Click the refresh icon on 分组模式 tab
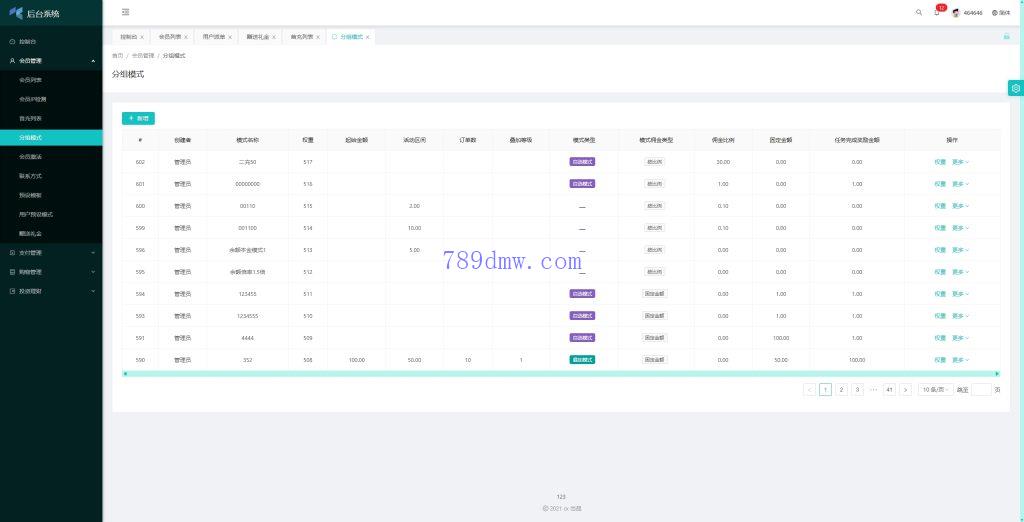This screenshot has width=1024, height=522. 334,36
